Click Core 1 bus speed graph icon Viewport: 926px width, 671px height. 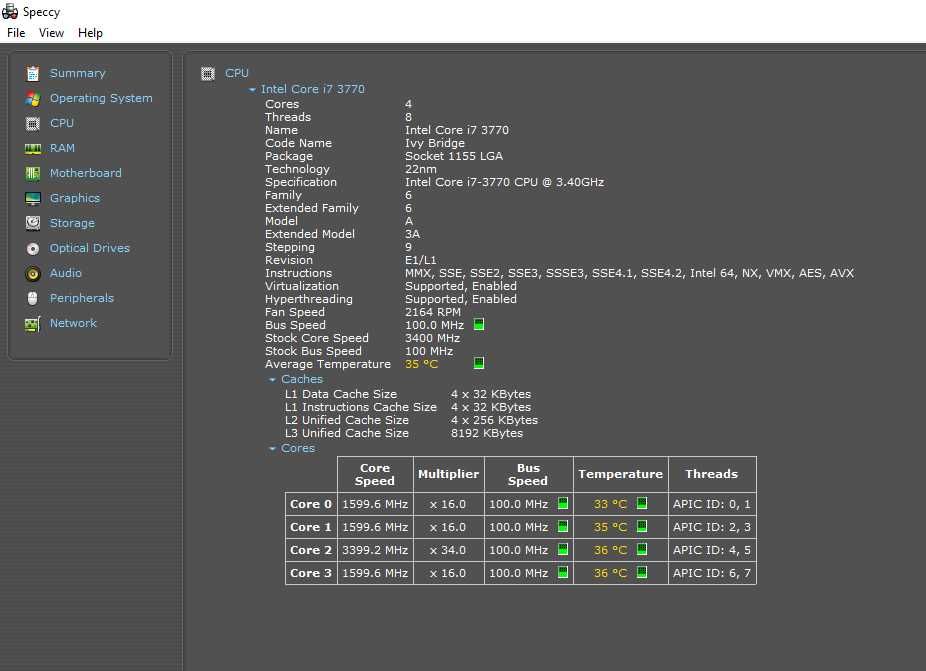click(x=563, y=526)
